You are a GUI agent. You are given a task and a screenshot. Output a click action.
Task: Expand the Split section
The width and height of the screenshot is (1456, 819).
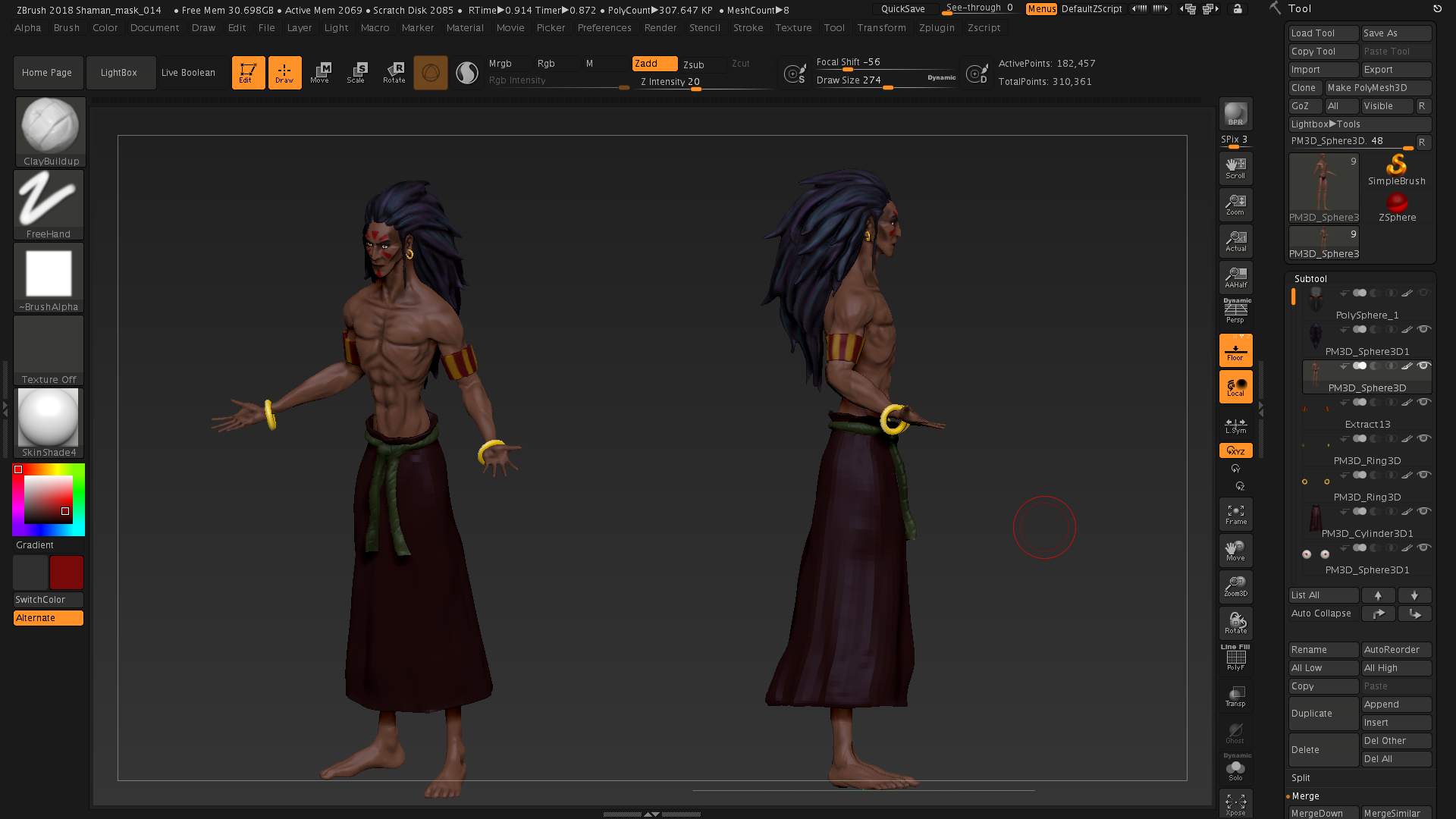coord(1301,778)
